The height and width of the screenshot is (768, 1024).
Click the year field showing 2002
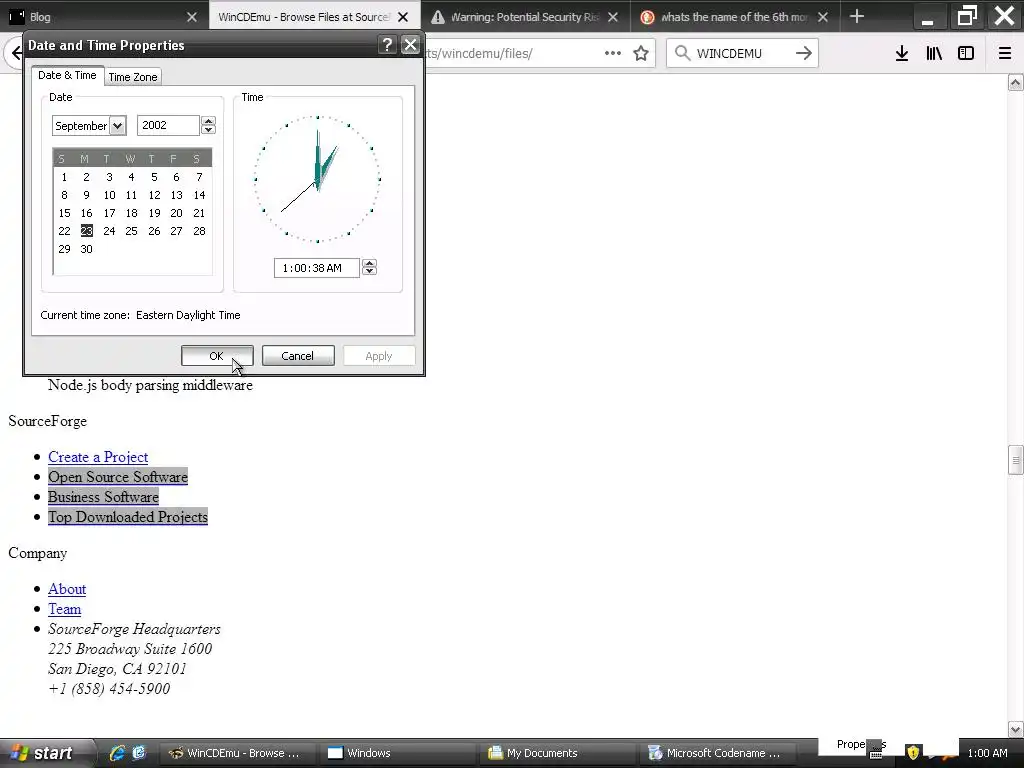(168, 125)
